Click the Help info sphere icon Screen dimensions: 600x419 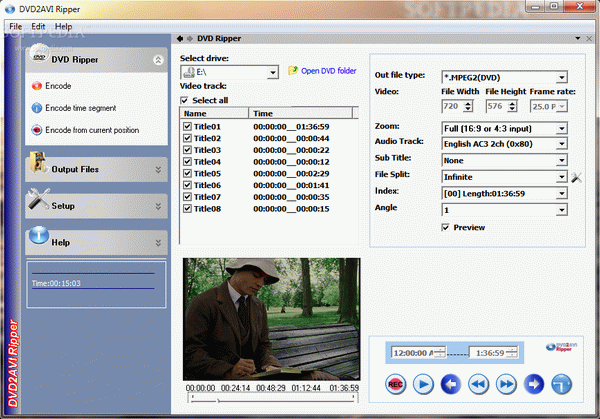(x=39, y=235)
